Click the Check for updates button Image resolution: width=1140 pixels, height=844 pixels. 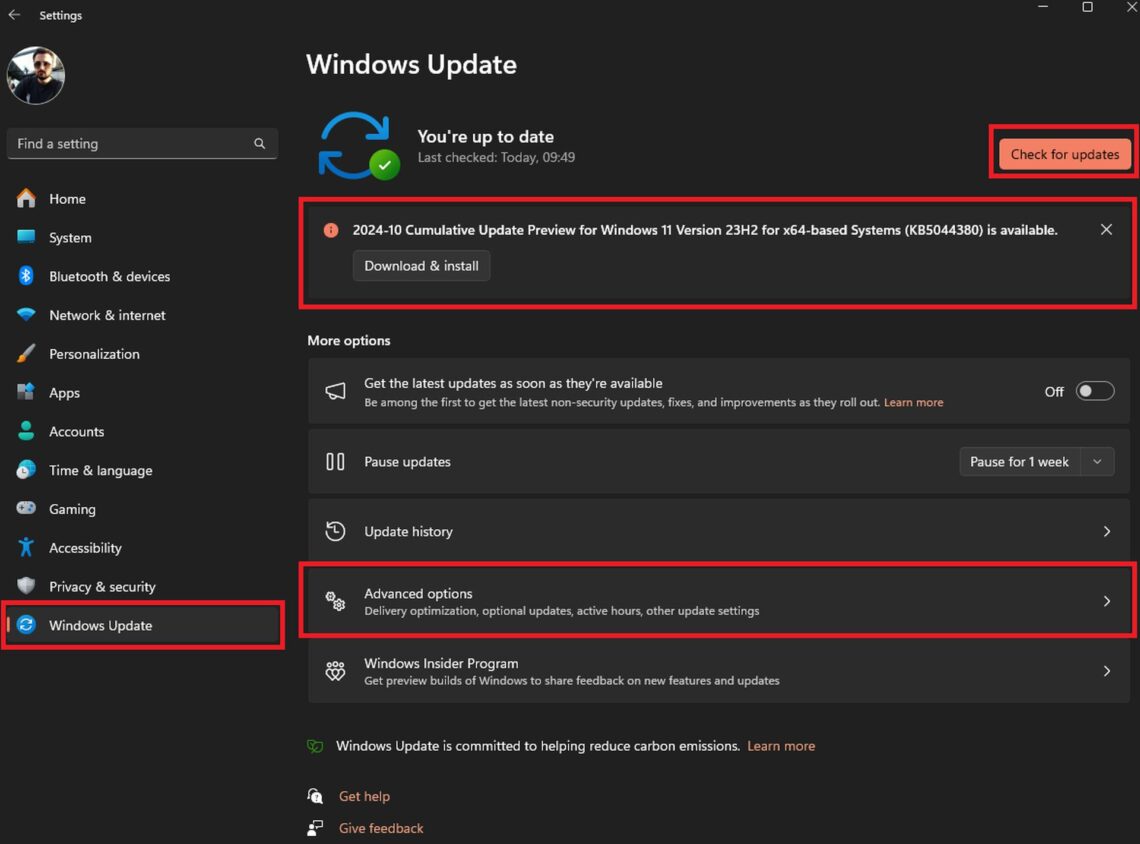[1063, 154]
